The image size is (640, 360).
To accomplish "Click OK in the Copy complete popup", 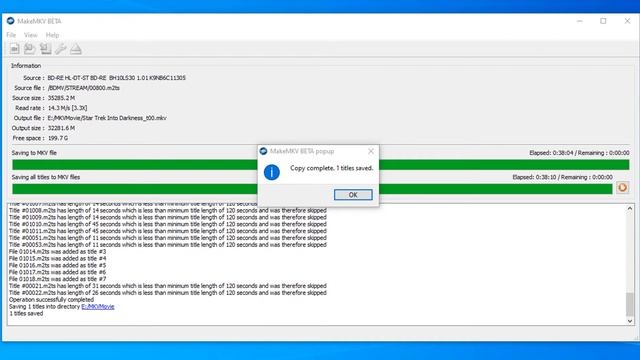I will pos(353,195).
